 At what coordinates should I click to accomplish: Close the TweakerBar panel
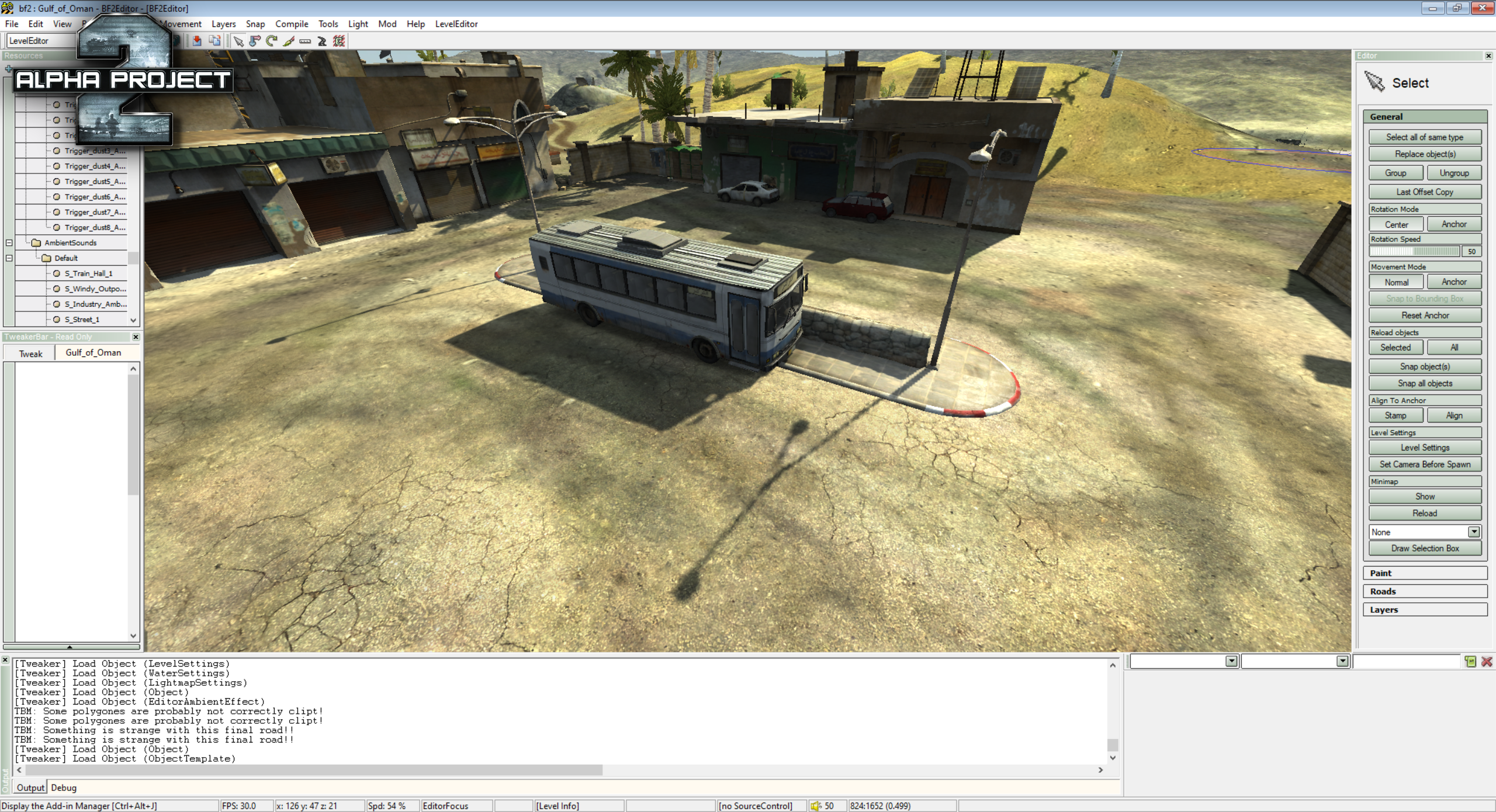coord(136,337)
